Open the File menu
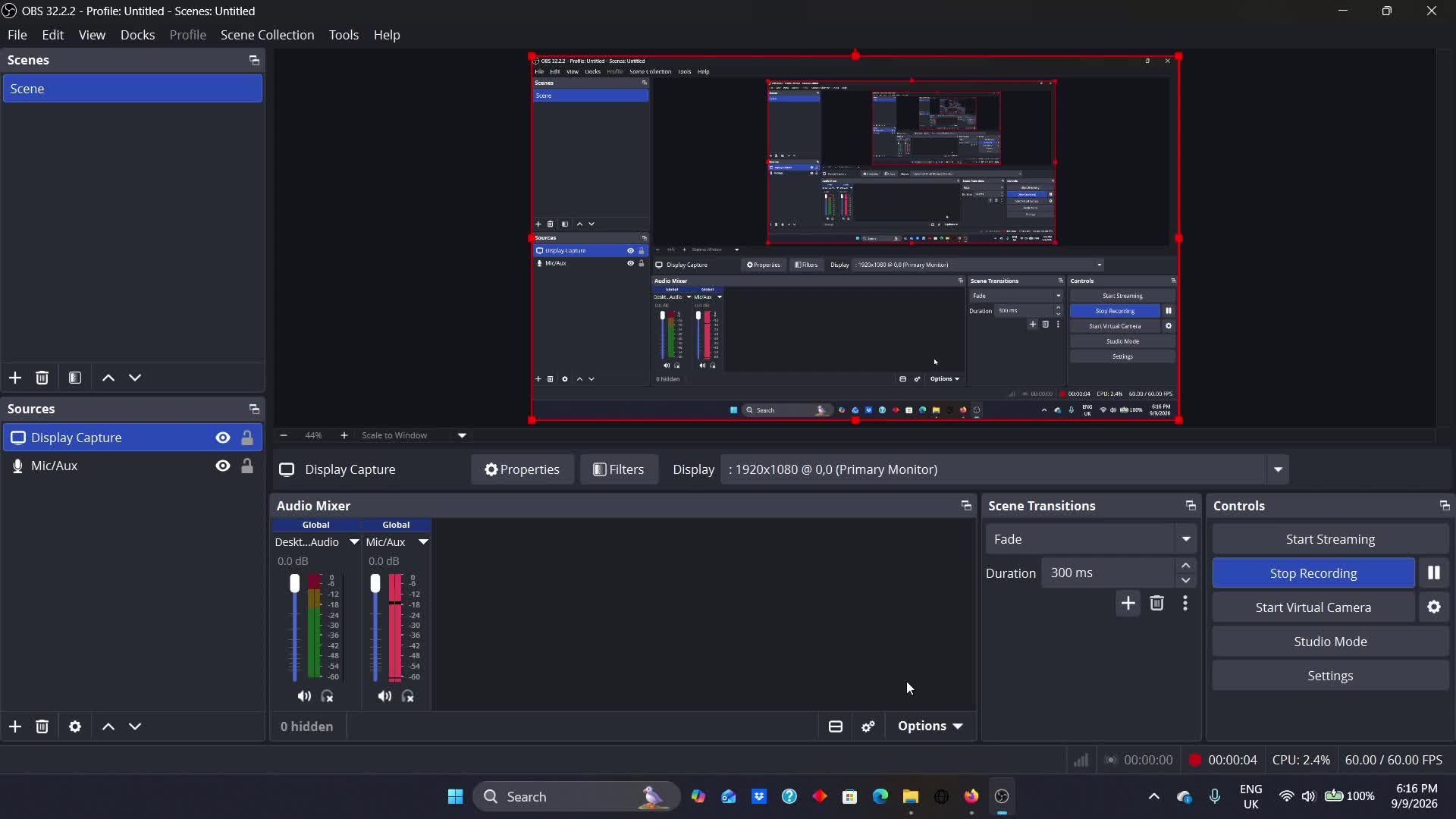The height and width of the screenshot is (819, 1456). (x=17, y=35)
